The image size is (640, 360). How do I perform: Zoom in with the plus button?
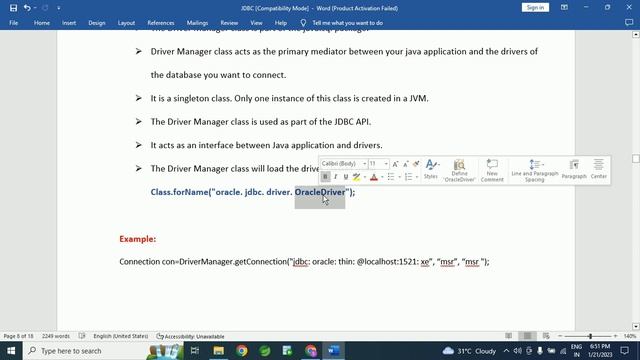click(616, 336)
